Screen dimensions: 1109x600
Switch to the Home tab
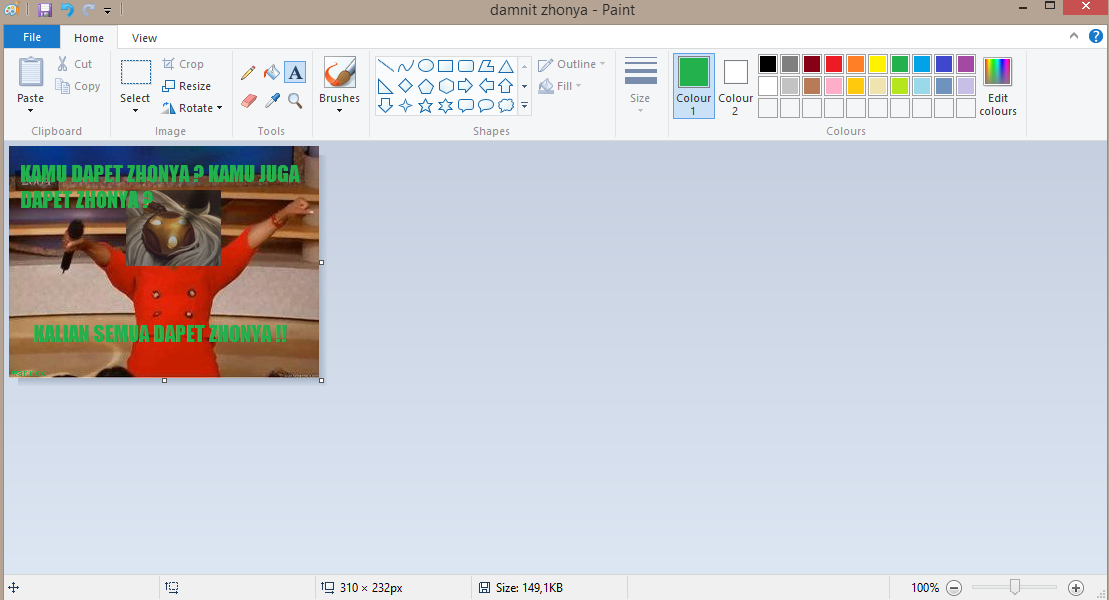[x=89, y=38]
